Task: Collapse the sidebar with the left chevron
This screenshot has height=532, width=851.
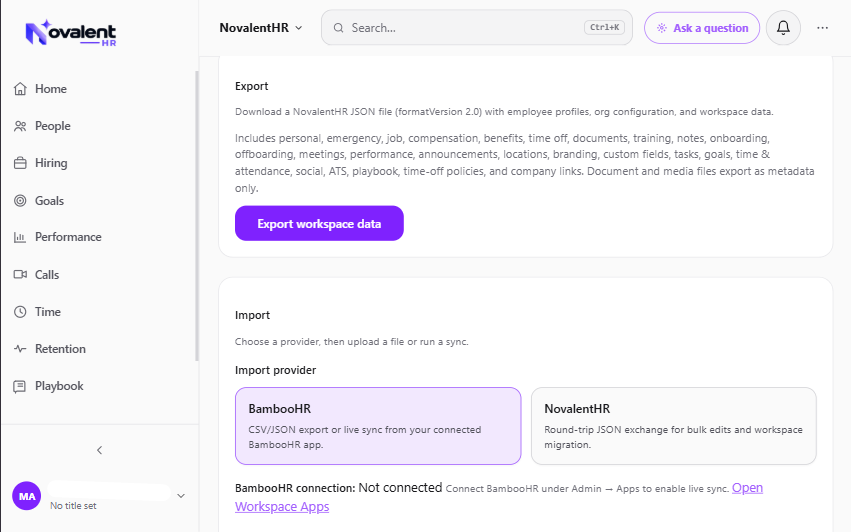Action: (99, 450)
